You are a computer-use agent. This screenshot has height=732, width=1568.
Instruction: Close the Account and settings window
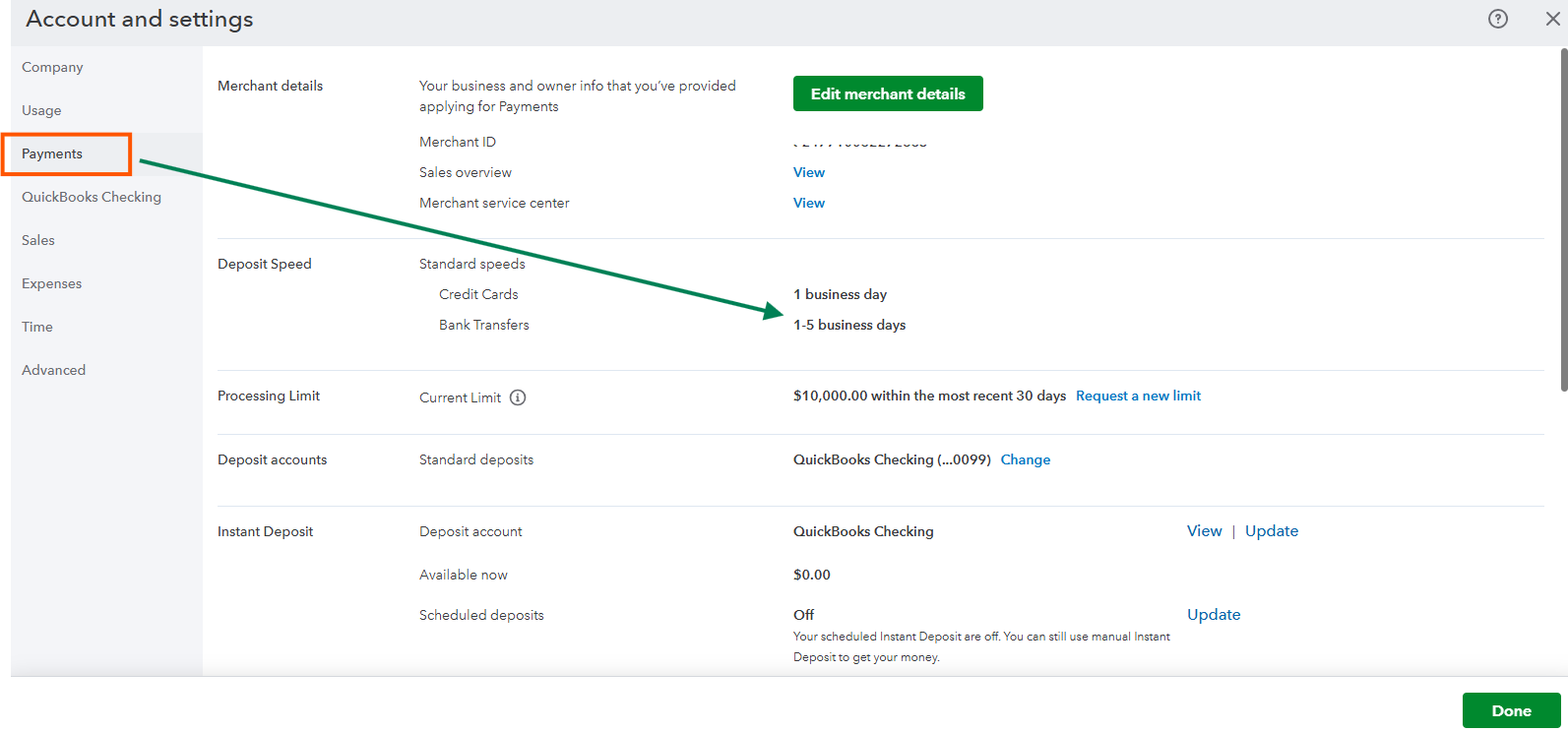1552,19
